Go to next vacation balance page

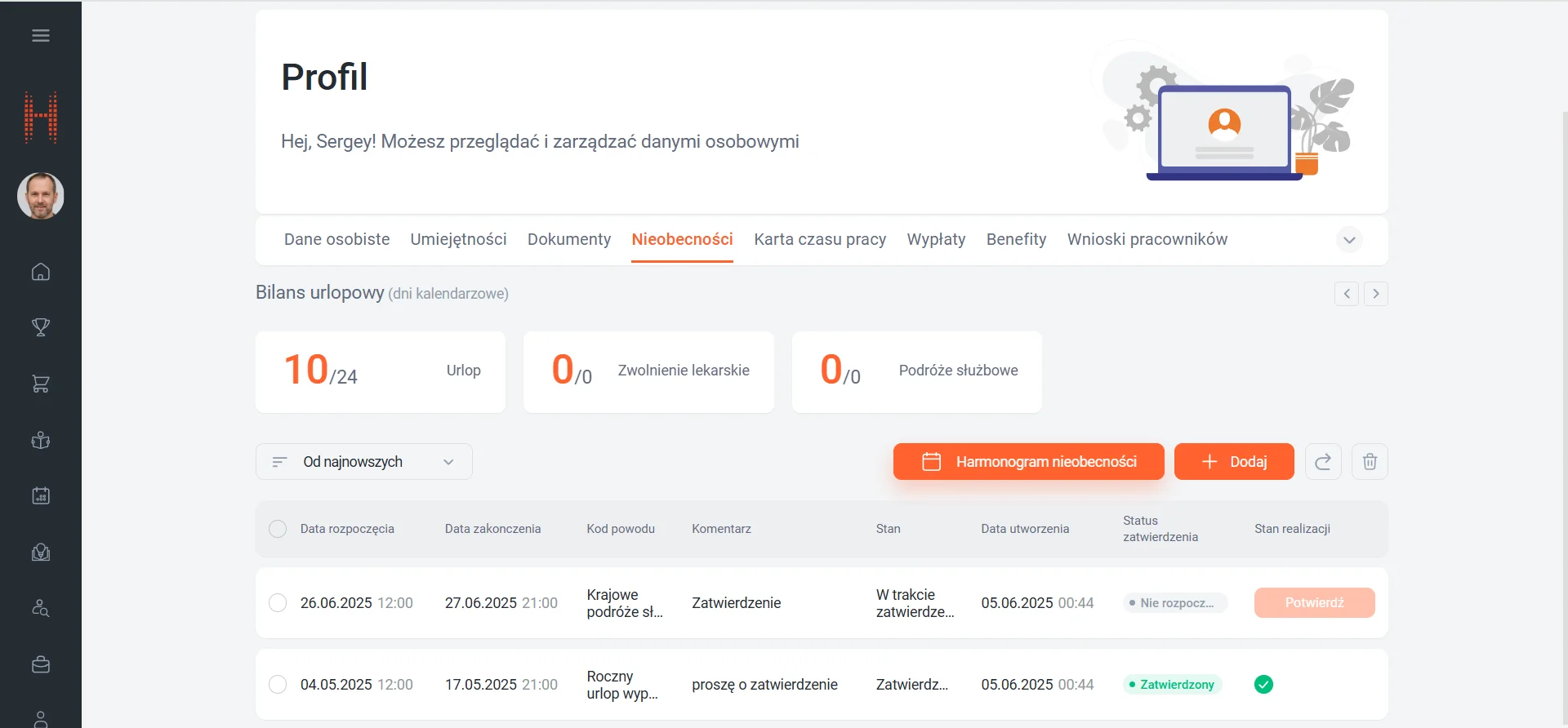(x=1376, y=294)
